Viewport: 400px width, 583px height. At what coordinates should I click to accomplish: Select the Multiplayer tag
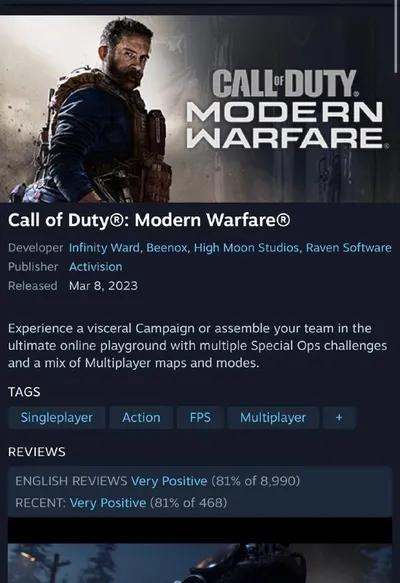point(273,418)
